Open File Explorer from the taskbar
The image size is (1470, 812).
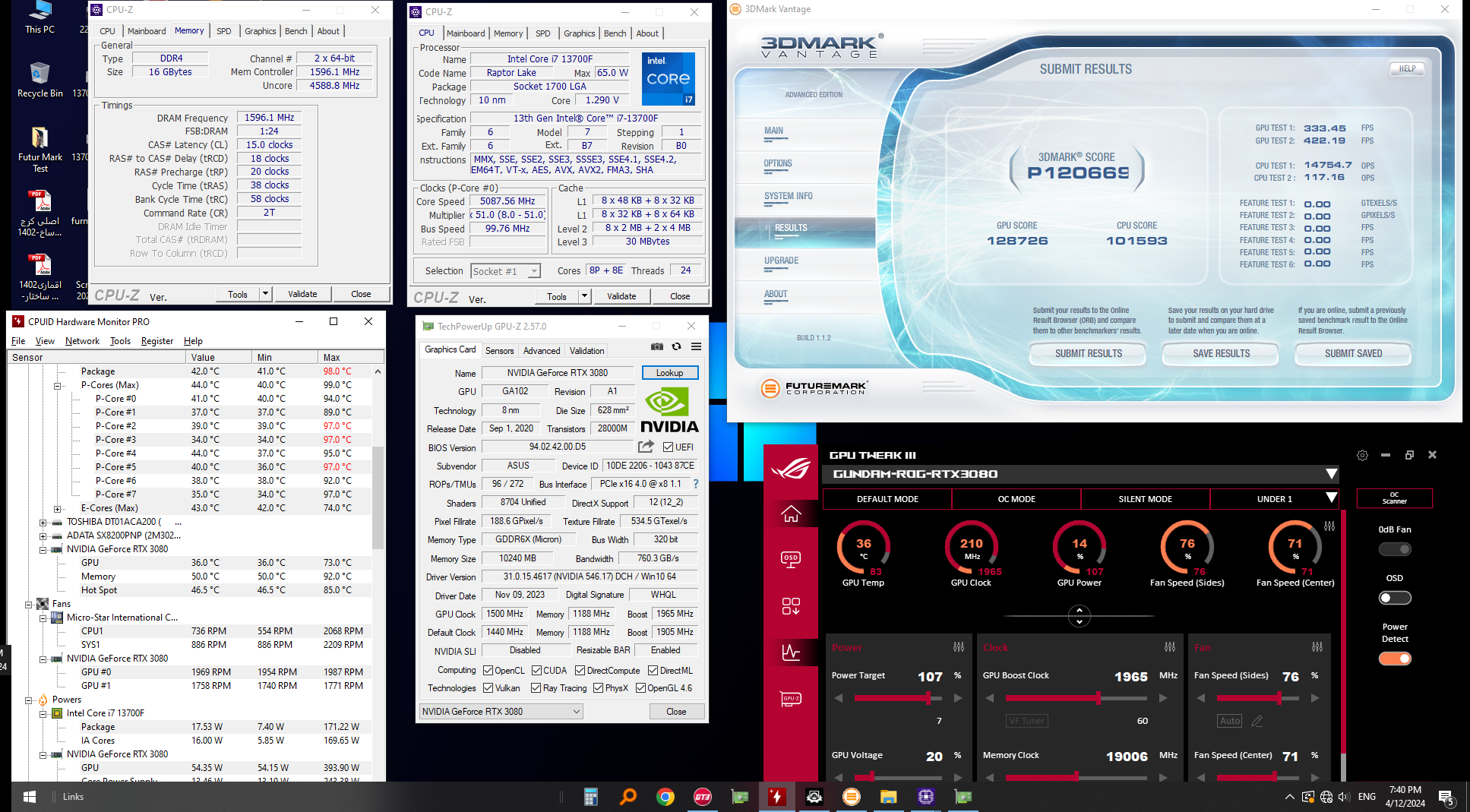[x=889, y=797]
